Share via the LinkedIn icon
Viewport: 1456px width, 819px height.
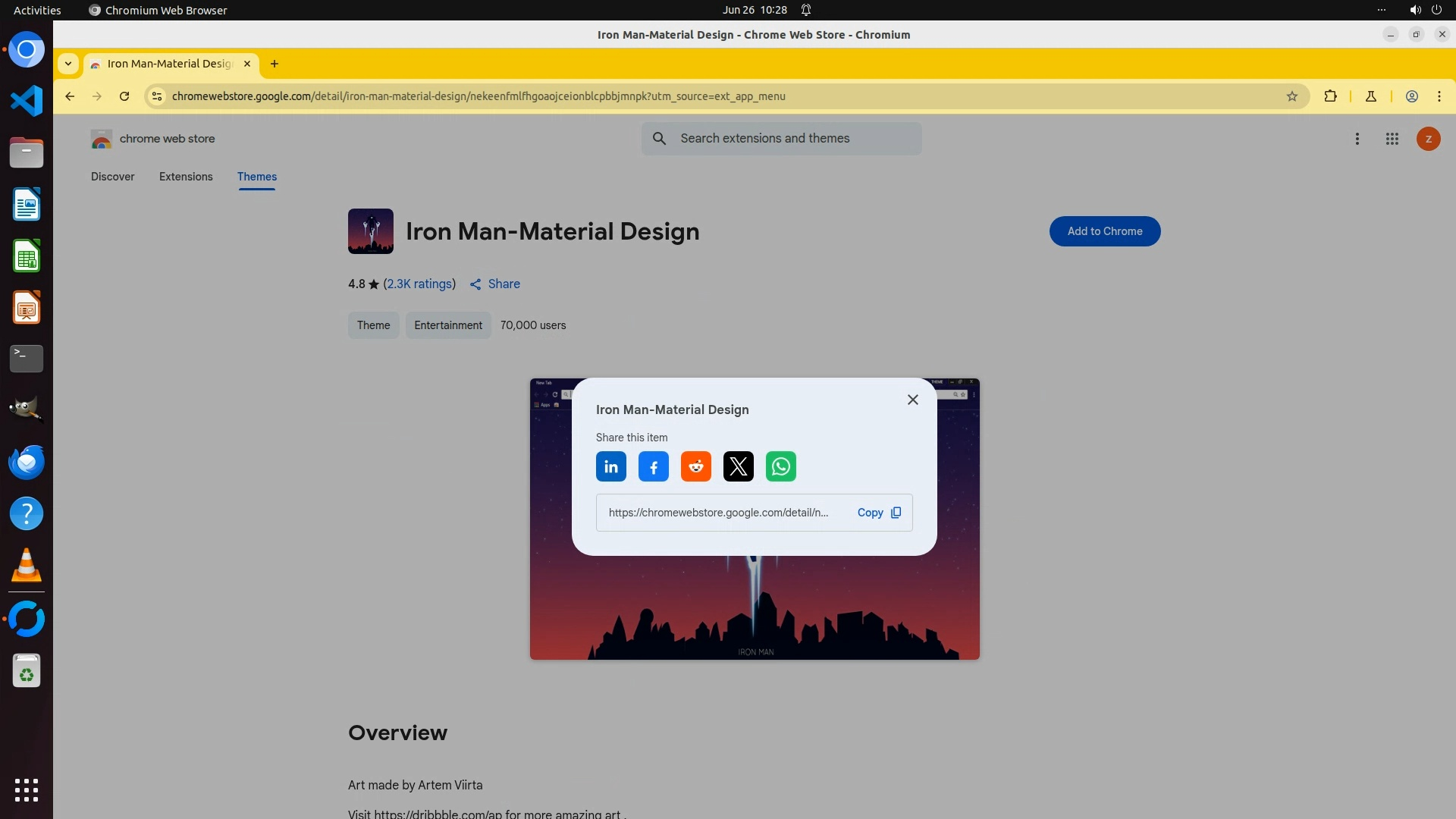pyautogui.click(x=610, y=466)
